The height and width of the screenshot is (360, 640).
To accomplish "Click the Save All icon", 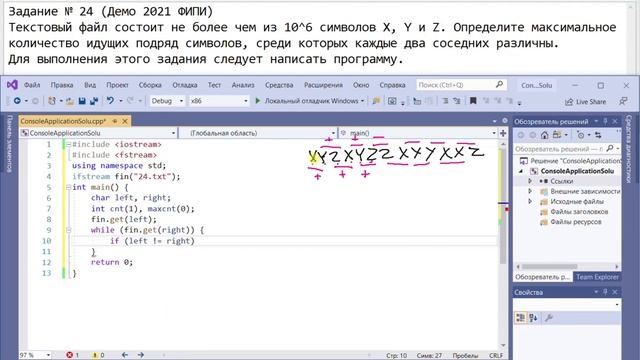I will 94,101.
